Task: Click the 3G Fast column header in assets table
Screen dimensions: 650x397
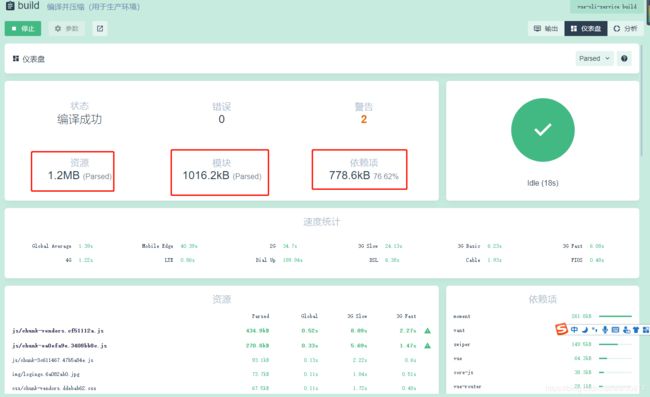Action: [x=406, y=316]
